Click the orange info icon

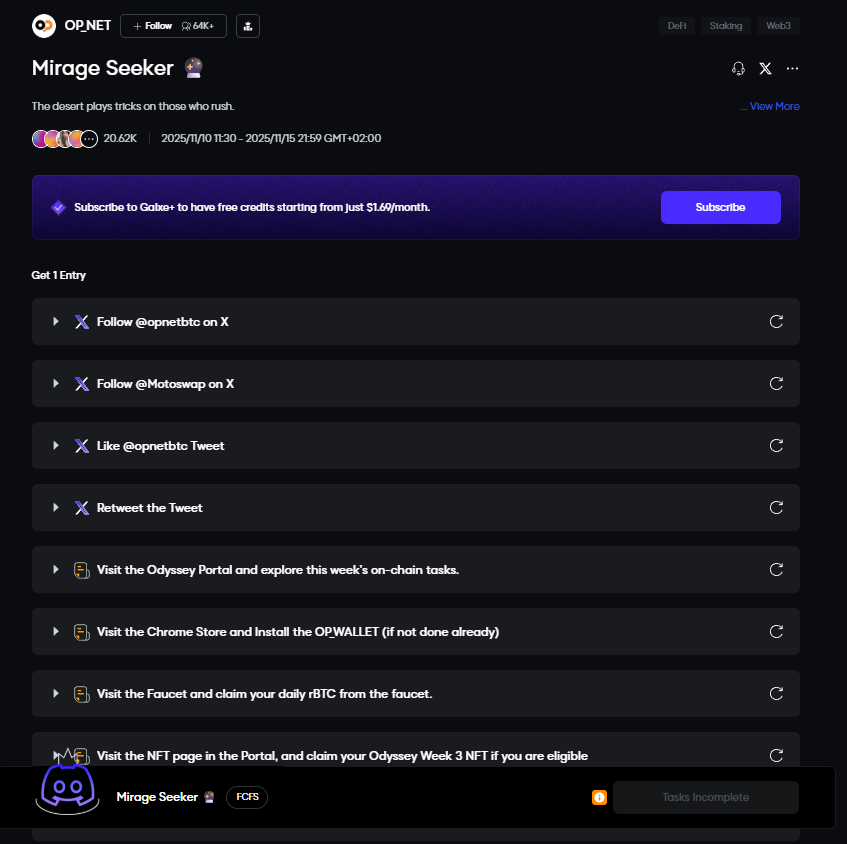599,798
